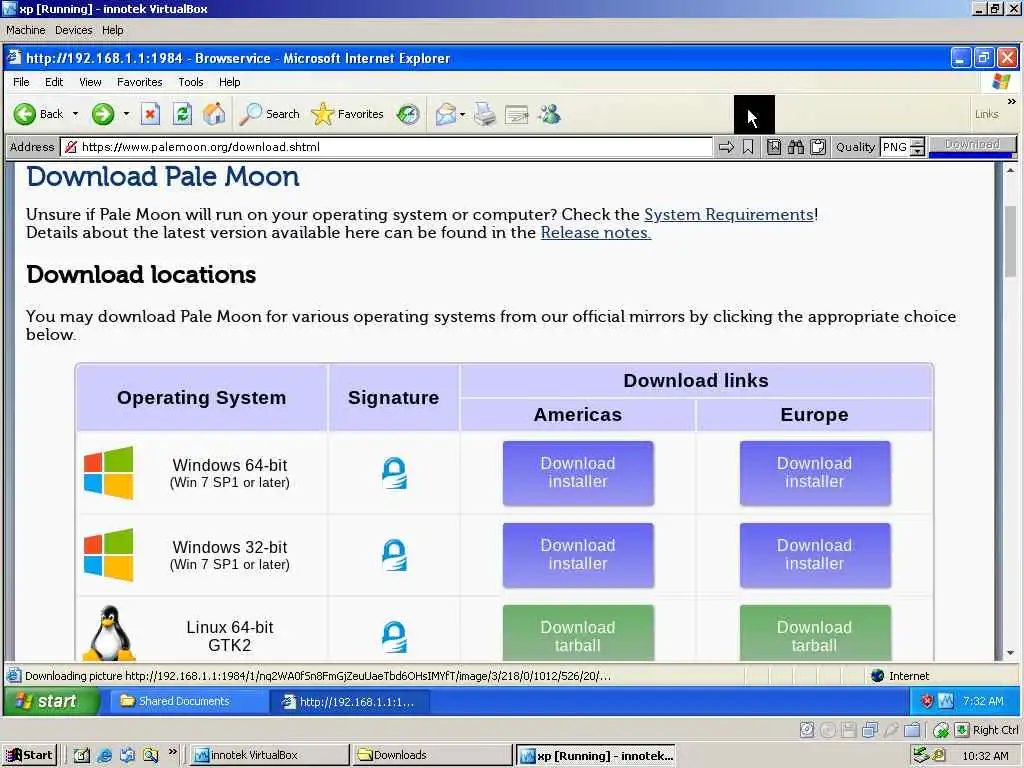Click the security shield tray icon in XP
The image size is (1024, 768).
pos(926,701)
